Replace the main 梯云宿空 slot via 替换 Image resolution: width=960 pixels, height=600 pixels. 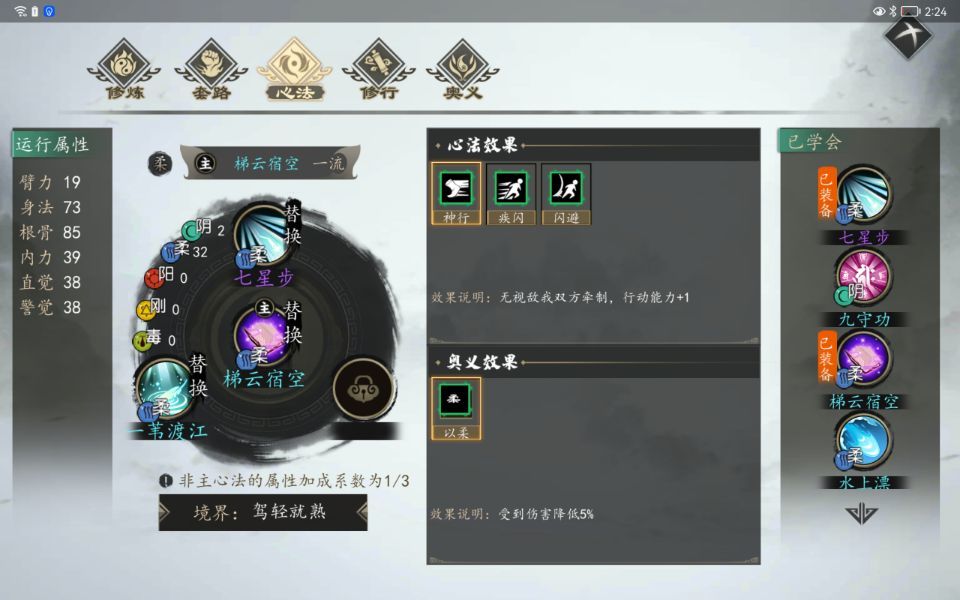tap(293, 322)
